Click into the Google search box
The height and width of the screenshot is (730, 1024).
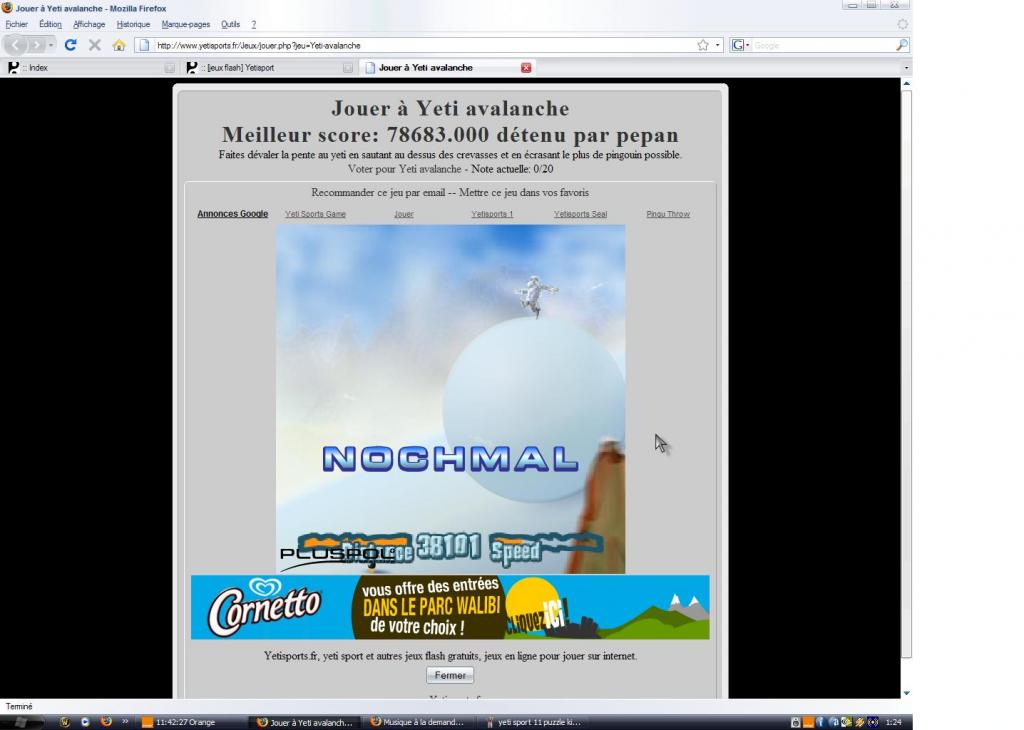pos(823,46)
